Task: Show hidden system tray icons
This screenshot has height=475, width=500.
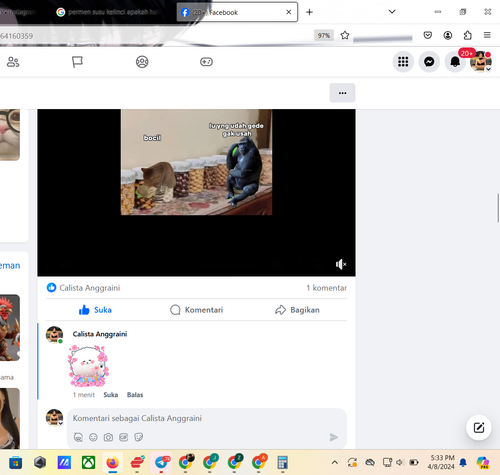Action: tap(335, 462)
